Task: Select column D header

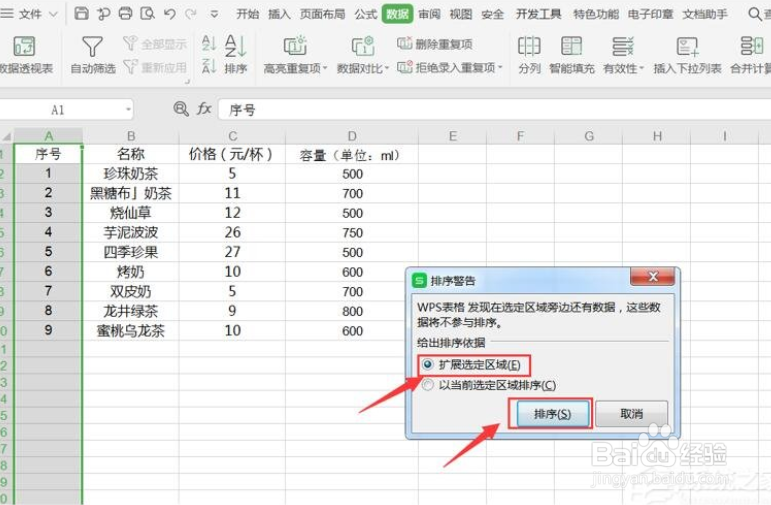Action: tap(352, 136)
